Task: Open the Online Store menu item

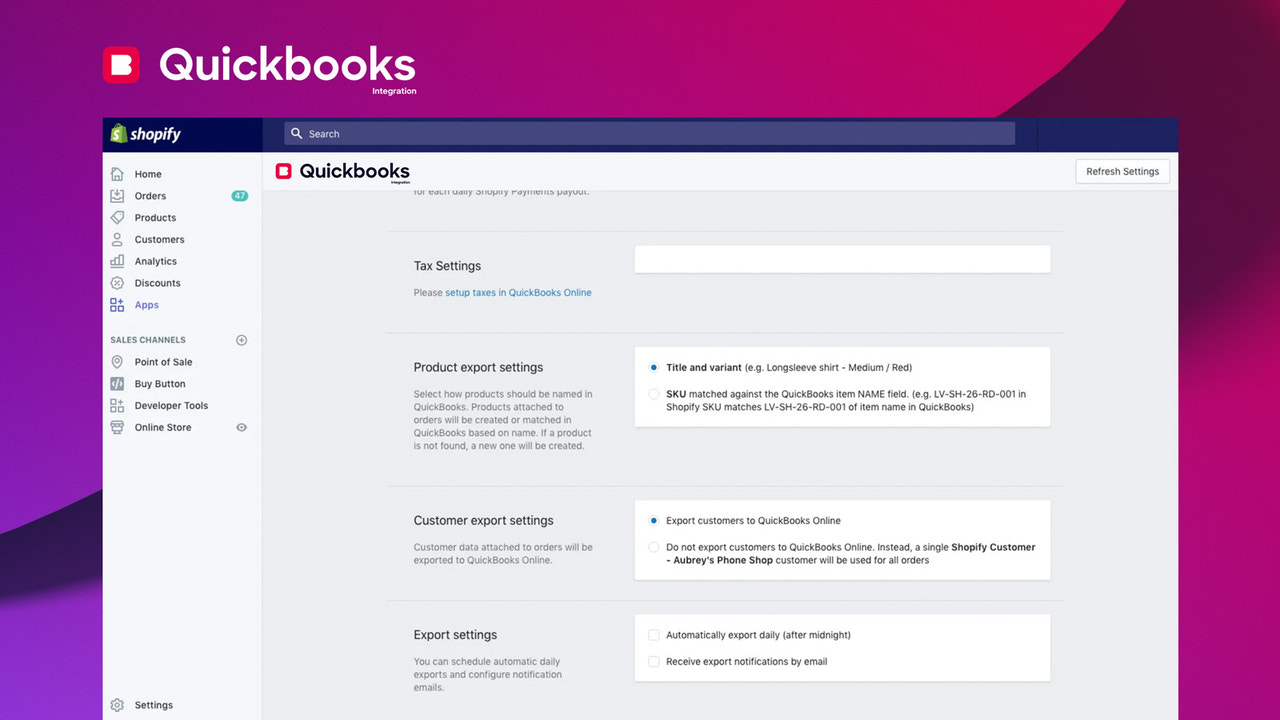Action: [x=163, y=427]
